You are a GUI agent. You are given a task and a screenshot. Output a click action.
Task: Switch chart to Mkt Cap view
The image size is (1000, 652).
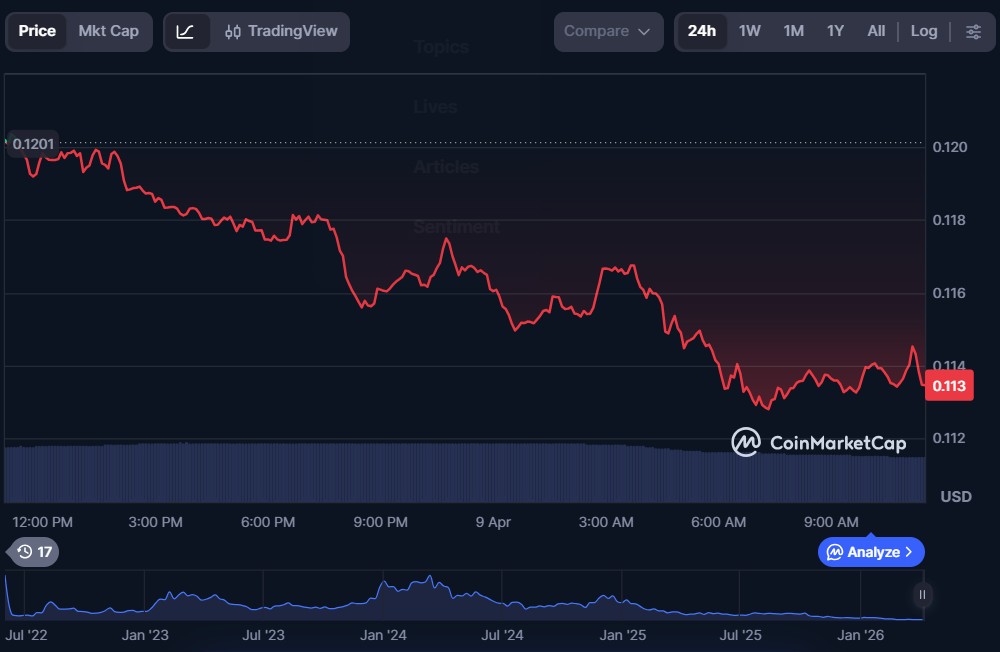(109, 31)
